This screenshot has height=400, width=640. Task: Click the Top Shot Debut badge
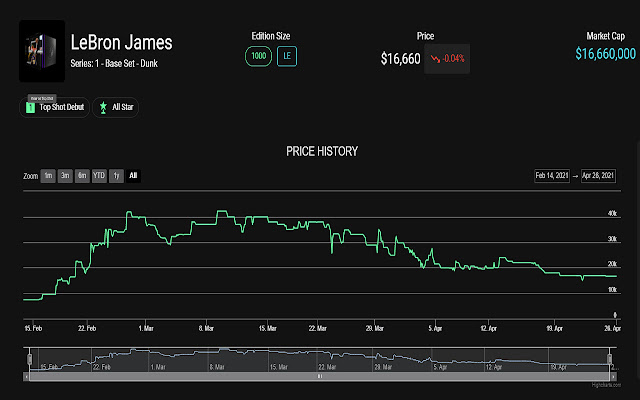click(x=54, y=107)
